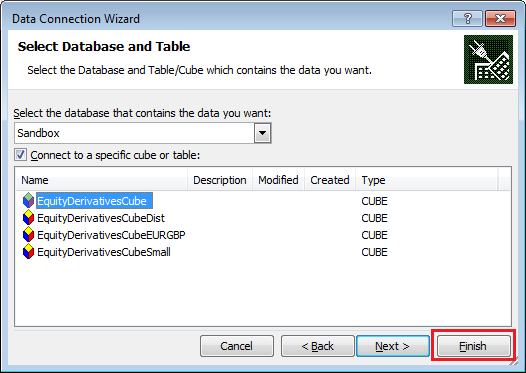Sort by the Description column header
Screen dimensions: 526x373
tap(220, 180)
